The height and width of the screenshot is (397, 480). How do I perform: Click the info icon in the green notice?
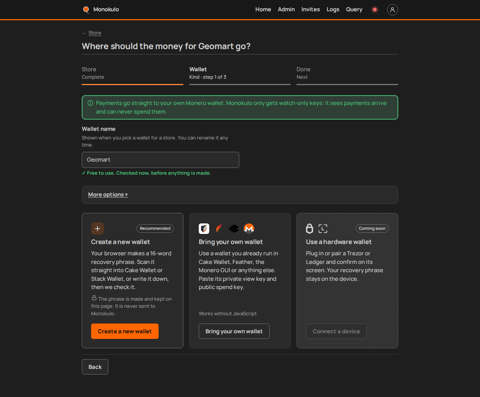90,103
